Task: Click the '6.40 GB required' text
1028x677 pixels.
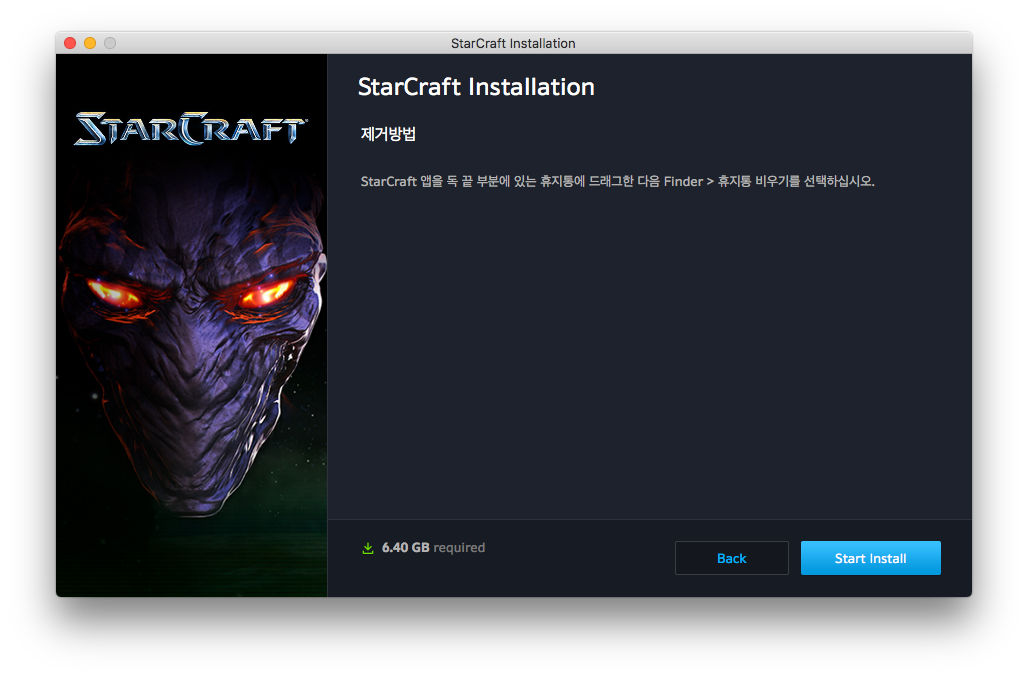Action: pos(433,547)
